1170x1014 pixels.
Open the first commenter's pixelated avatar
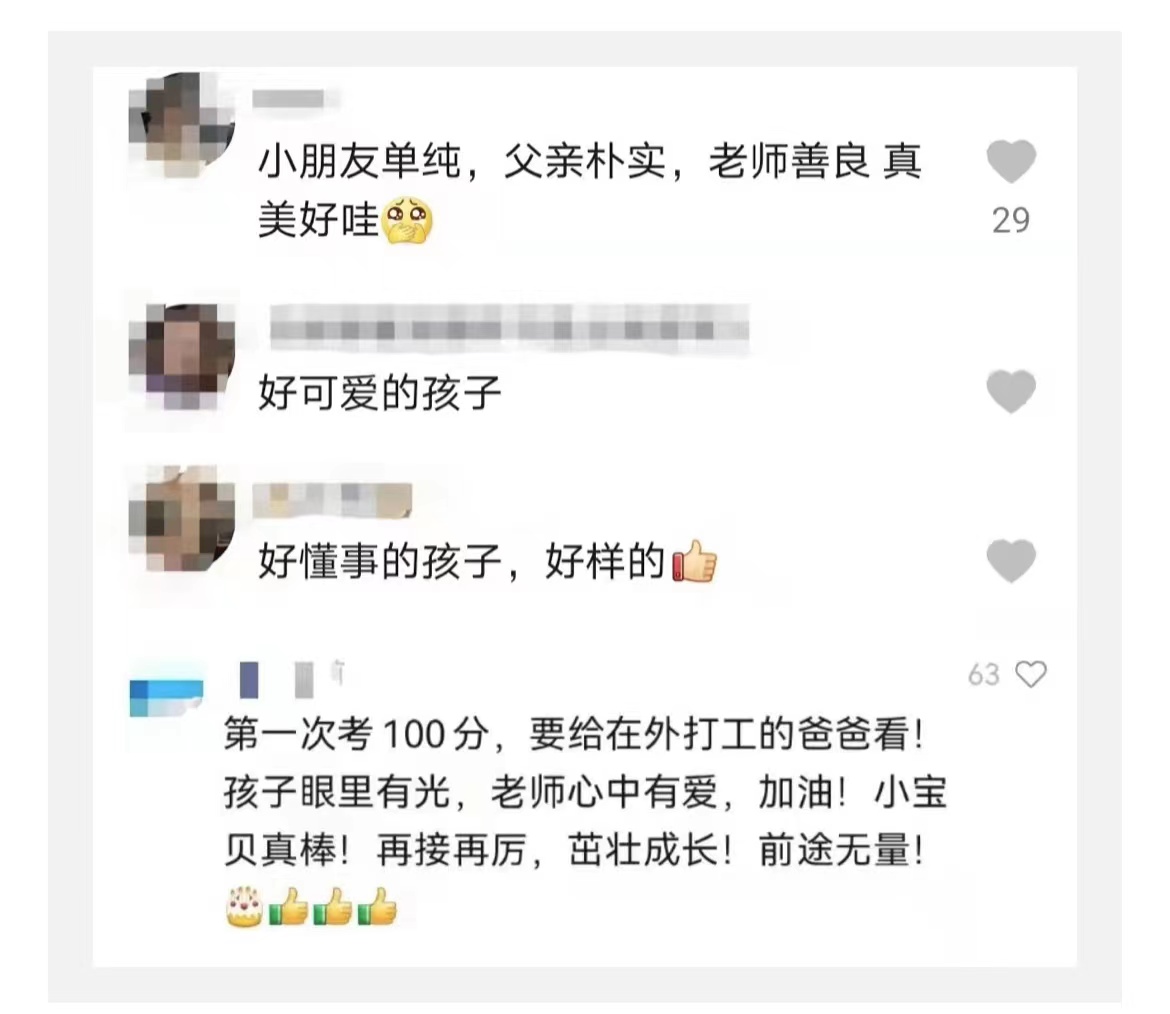click(182, 125)
